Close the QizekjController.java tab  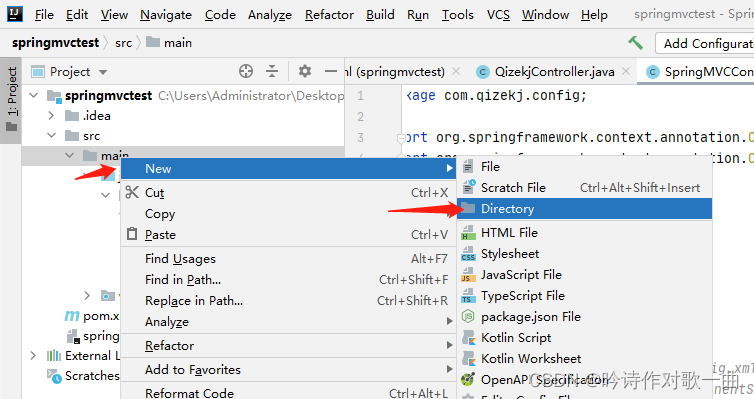[x=626, y=71]
